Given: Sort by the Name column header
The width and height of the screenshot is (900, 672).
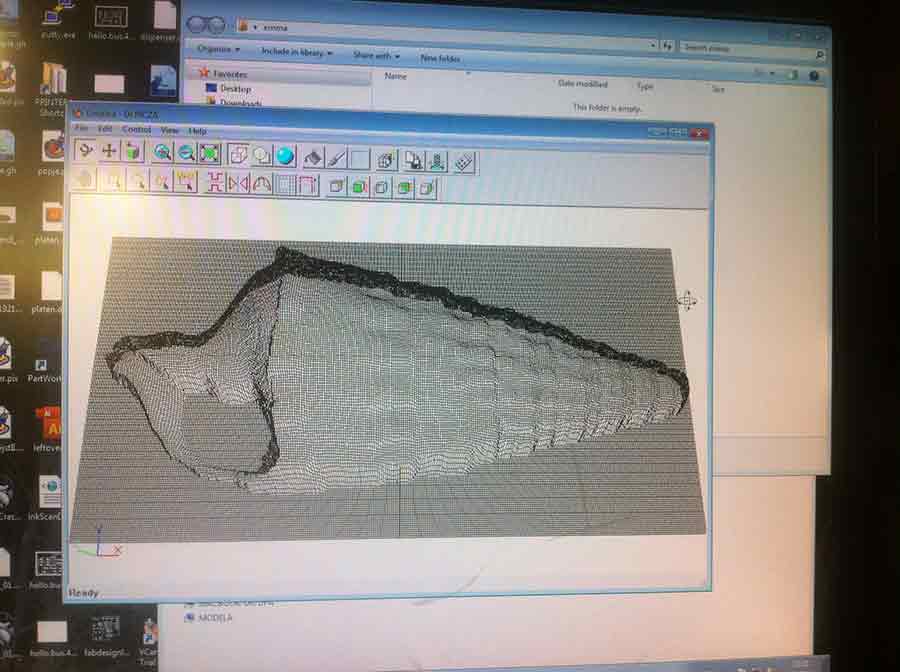Looking at the screenshot, I should pos(395,76).
